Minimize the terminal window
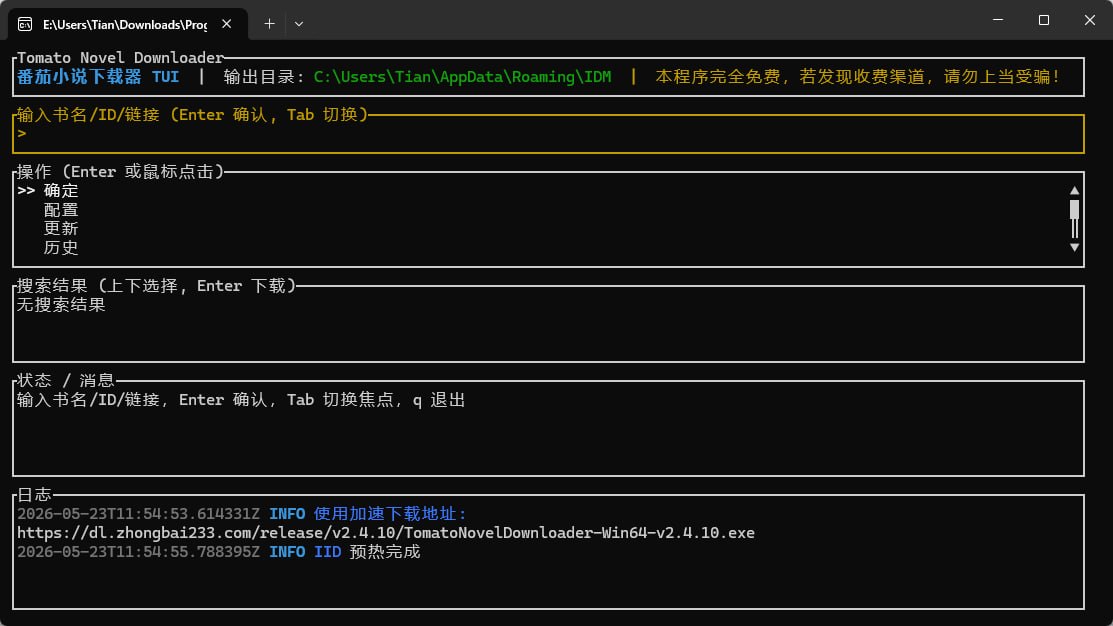The image size is (1113, 626). 998,21
